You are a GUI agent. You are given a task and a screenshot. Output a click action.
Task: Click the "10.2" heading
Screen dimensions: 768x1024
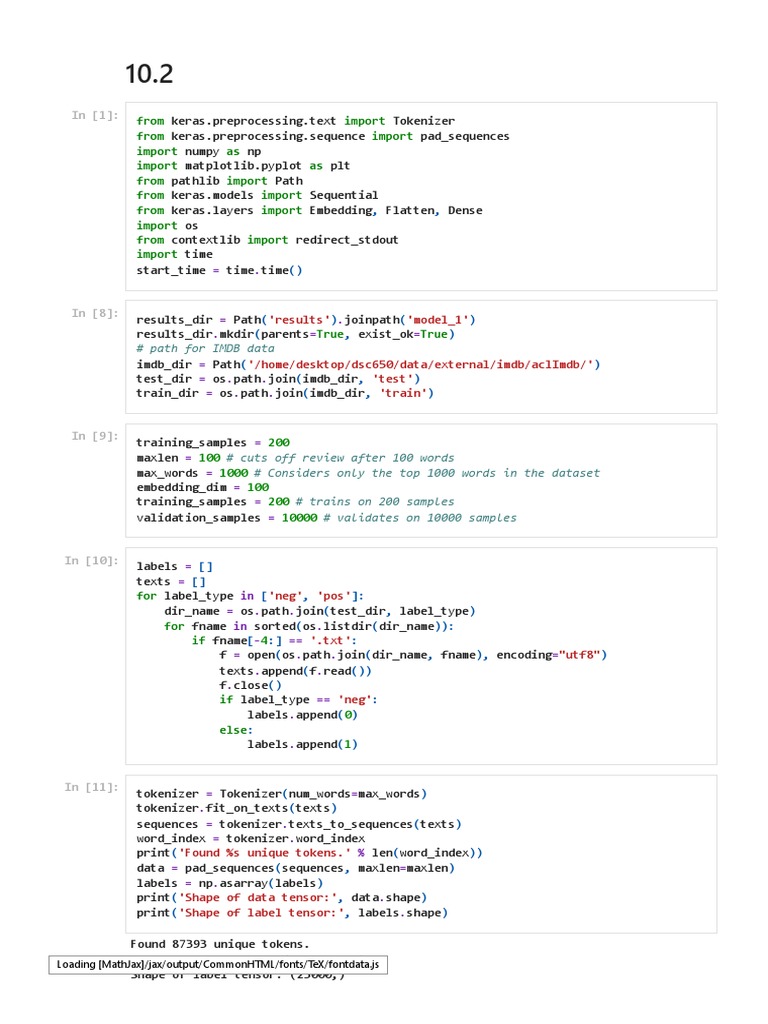coord(149,74)
